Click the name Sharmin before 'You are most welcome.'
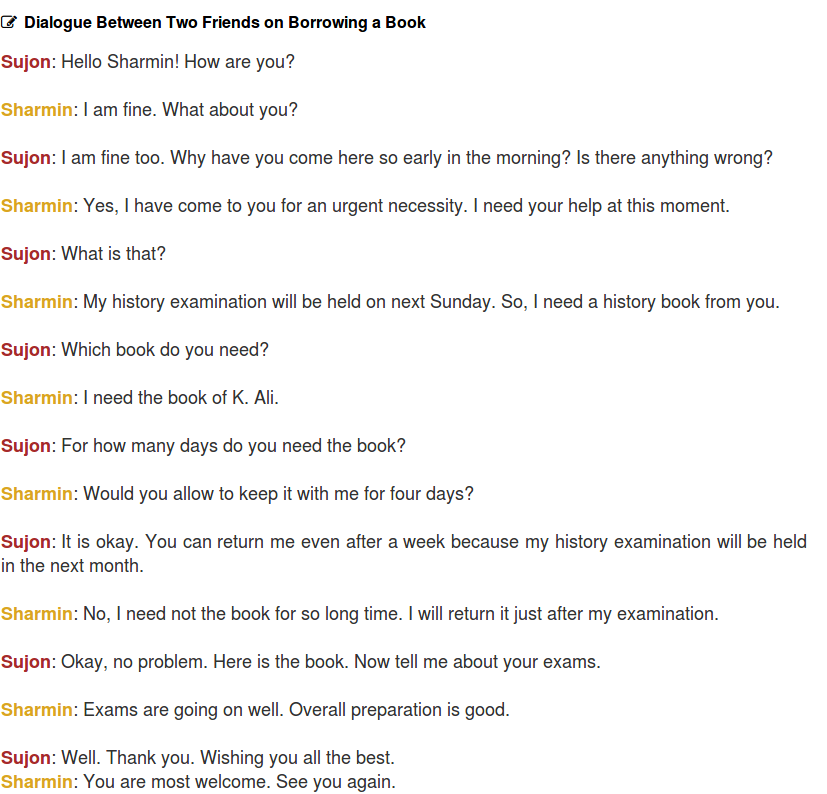Image resolution: width=827 pixels, height=794 pixels. tap(36, 782)
